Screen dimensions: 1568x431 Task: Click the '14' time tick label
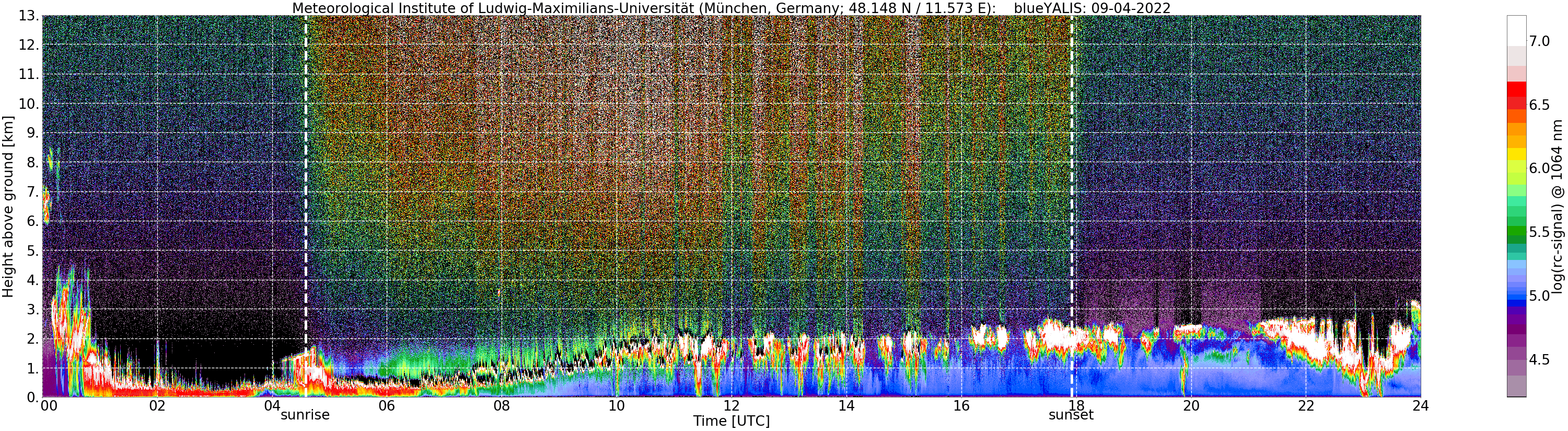846,405
